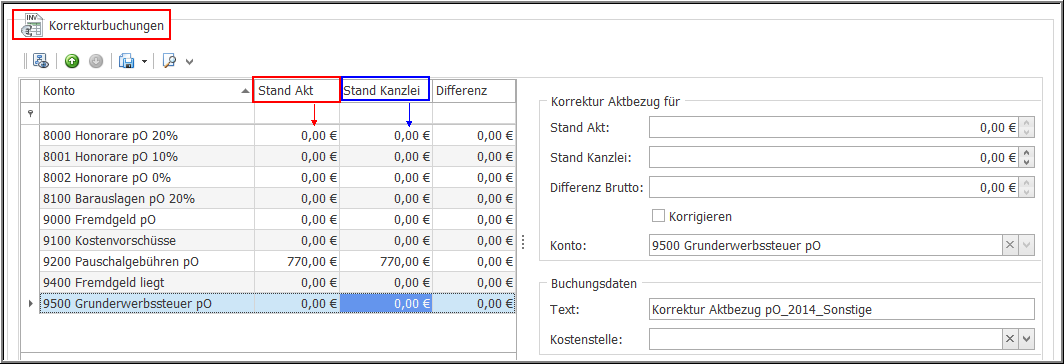Open the save icon's dropdown arrow
Screen dimensions: 1064x364
(x=145, y=62)
